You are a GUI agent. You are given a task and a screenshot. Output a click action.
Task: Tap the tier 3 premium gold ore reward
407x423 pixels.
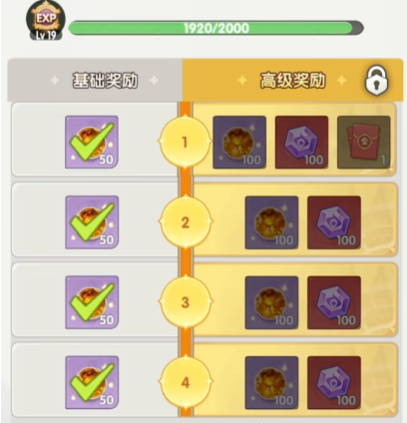(x=272, y=302)
